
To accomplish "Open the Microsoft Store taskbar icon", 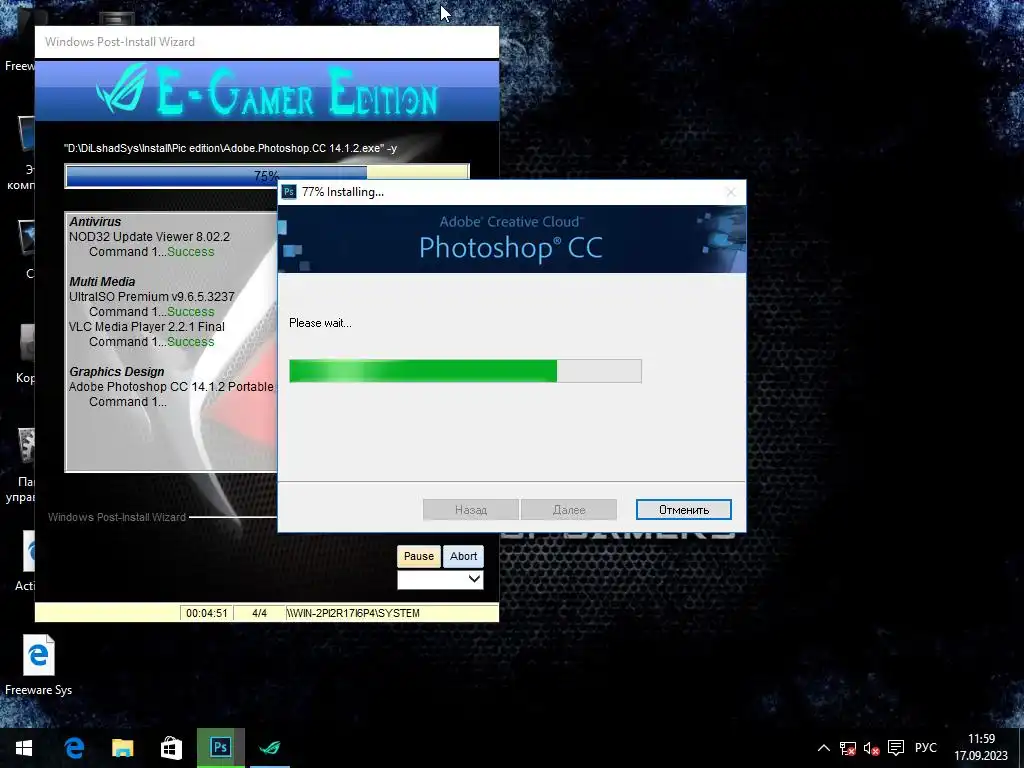I will pos(171,748).
